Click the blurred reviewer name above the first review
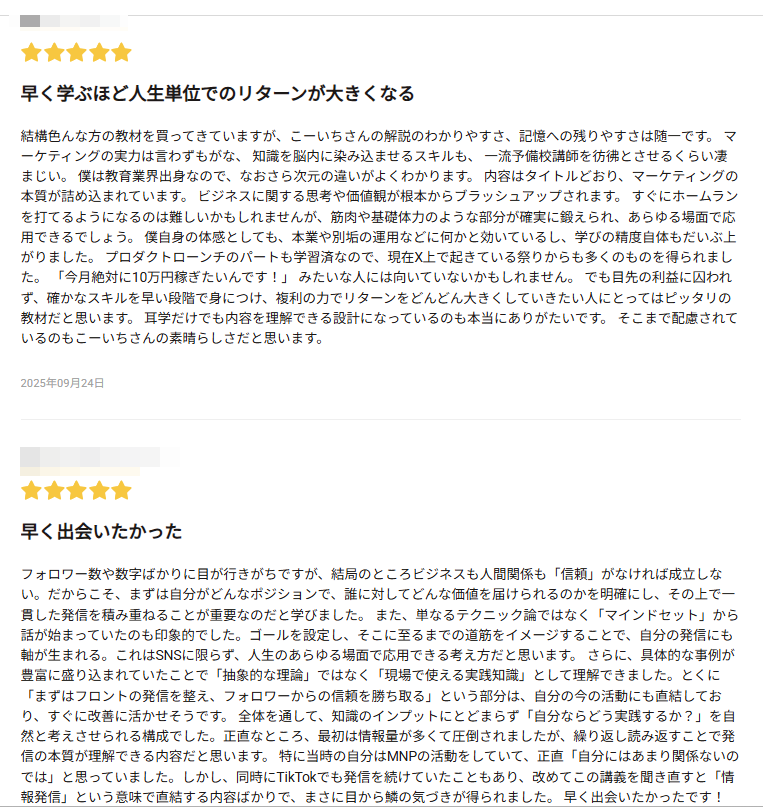 (67, 21)
